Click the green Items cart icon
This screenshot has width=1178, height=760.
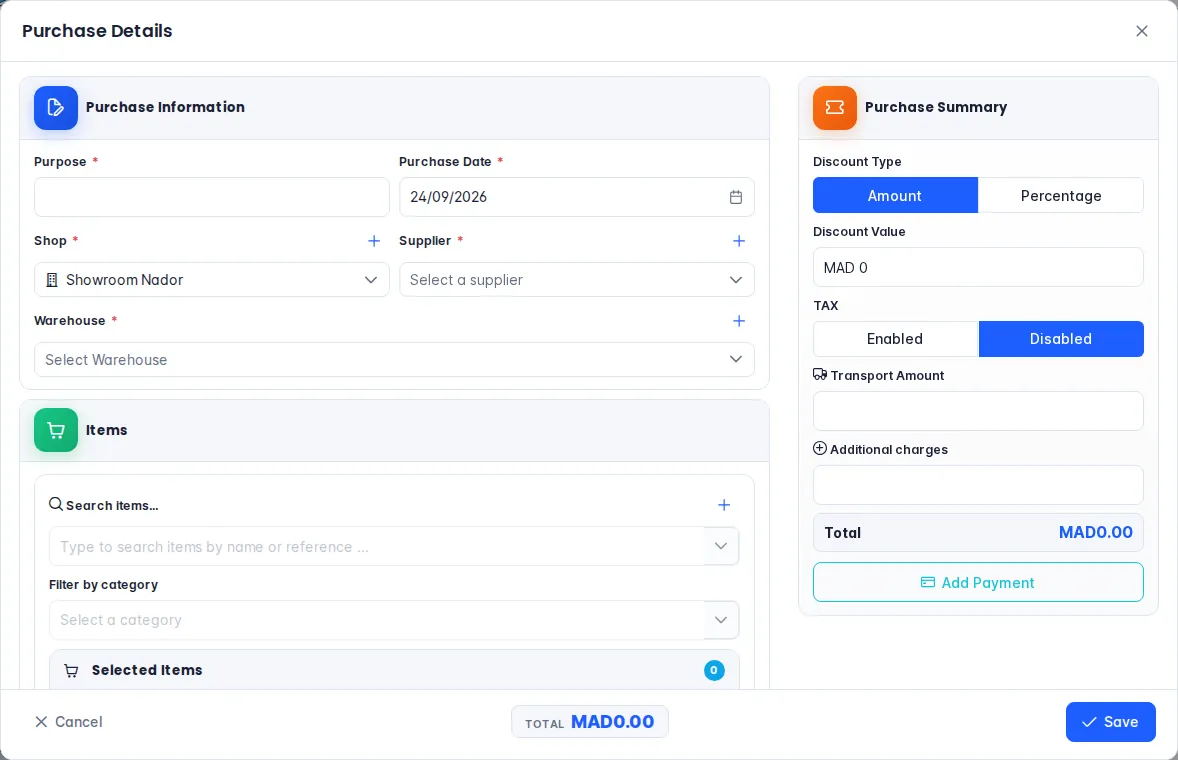pyautogui.click(x=56, y=430)
